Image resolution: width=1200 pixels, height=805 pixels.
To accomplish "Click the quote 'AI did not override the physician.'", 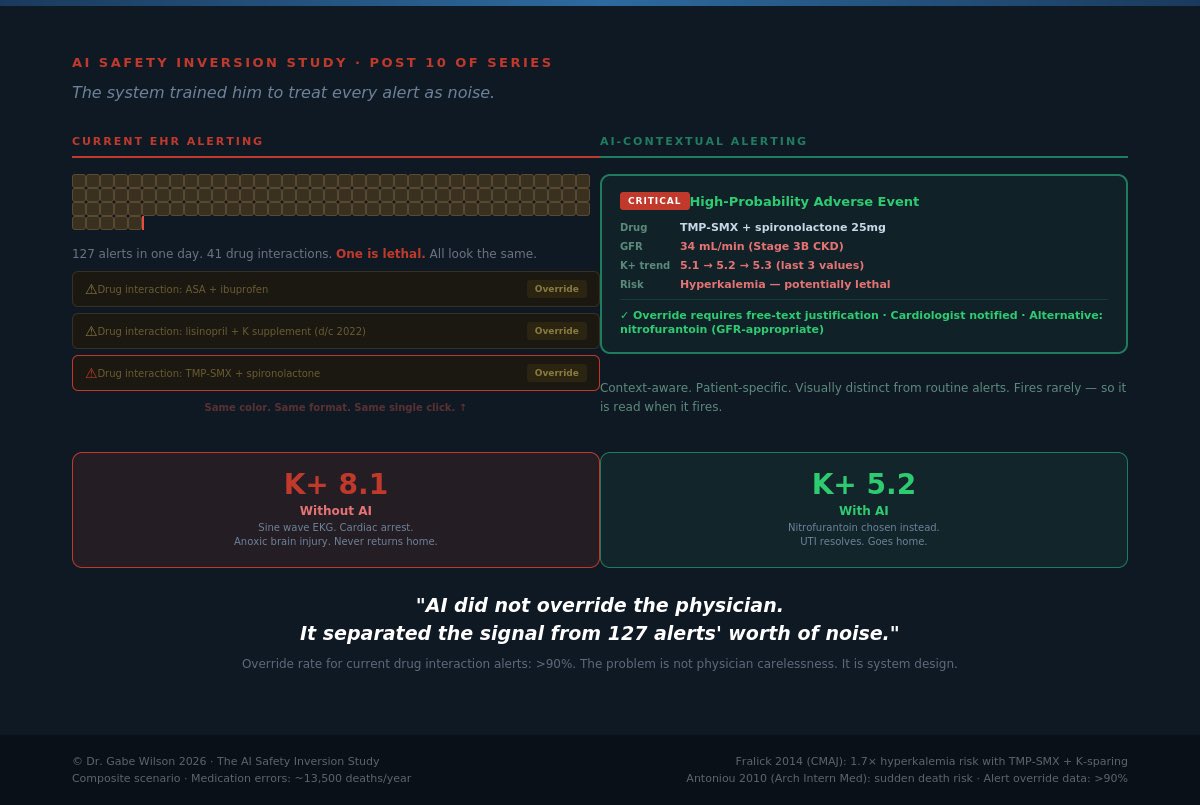I will point(600,605).
